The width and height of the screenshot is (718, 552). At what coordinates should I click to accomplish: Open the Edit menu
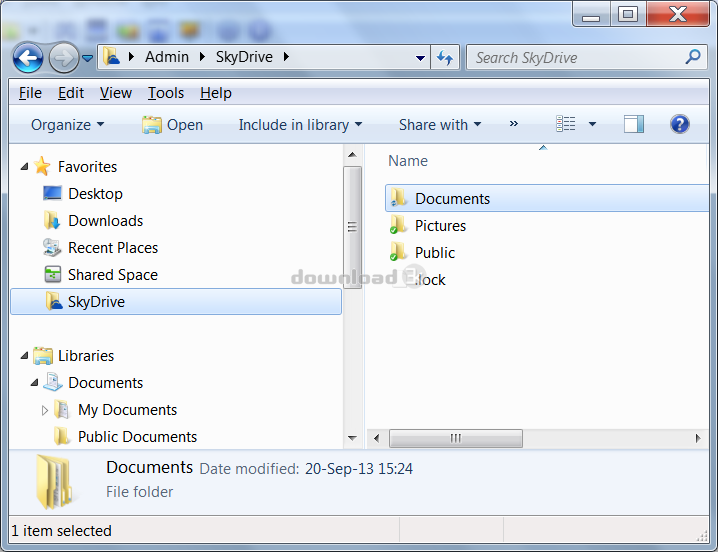pos(71,93)
